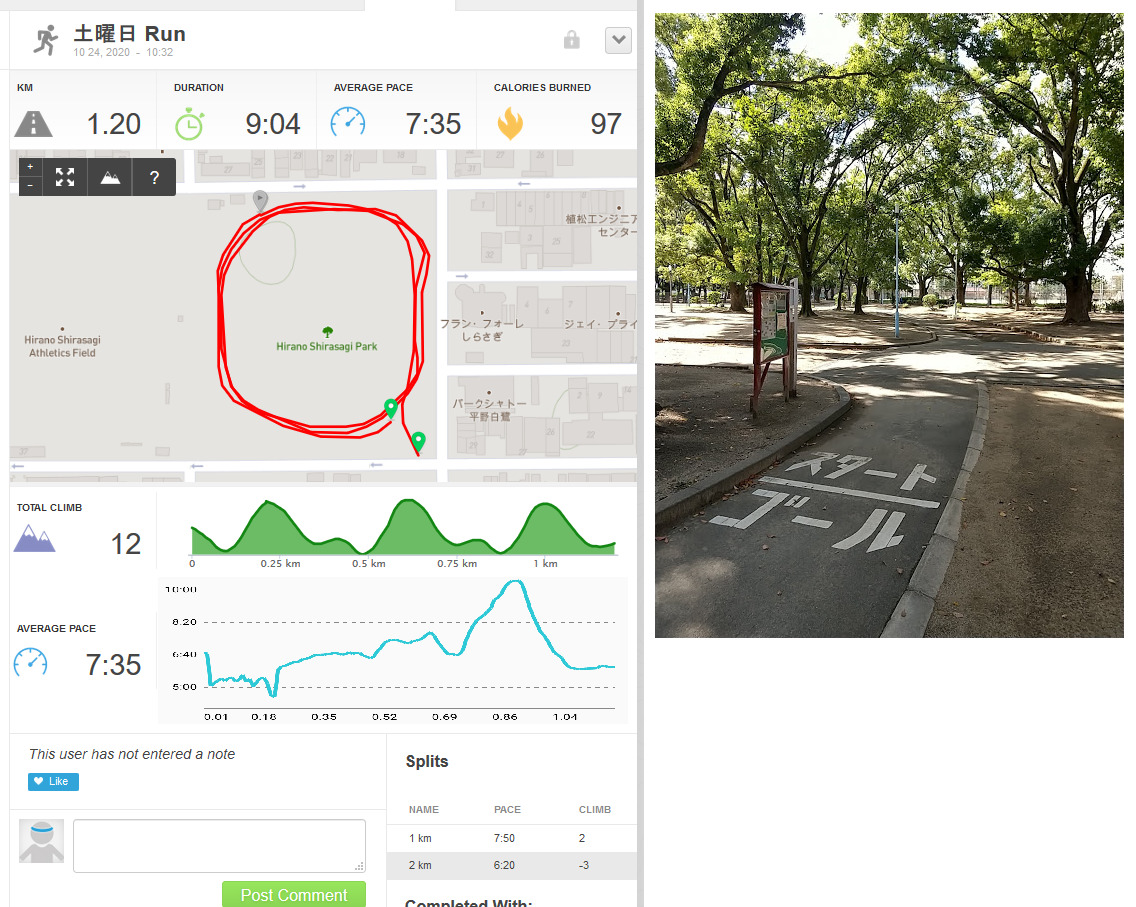Click the calories burned flame icon
The height and width of the screenshot is (907, 1136).
coord(510,123)
